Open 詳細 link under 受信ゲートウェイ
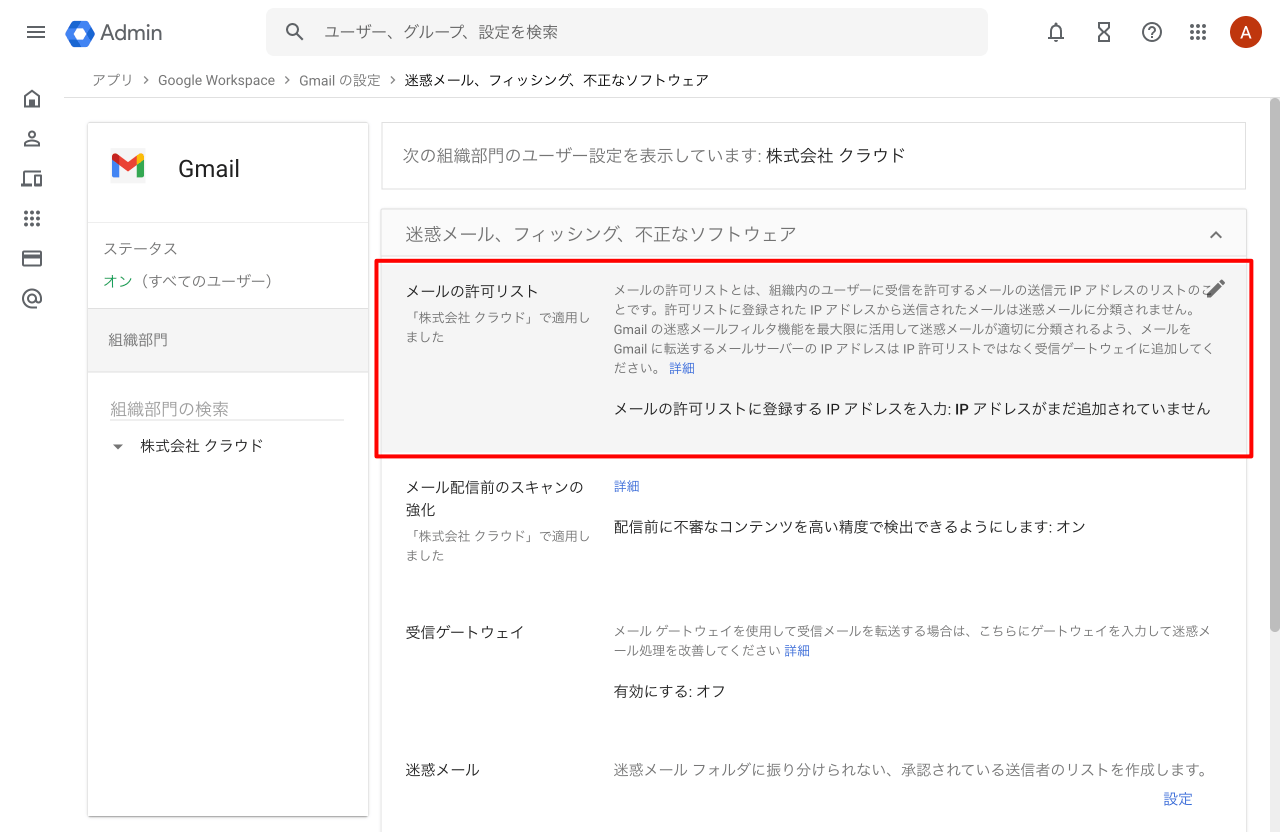The height and width of the screenshot is (832, 1280). tap(797, 650)
